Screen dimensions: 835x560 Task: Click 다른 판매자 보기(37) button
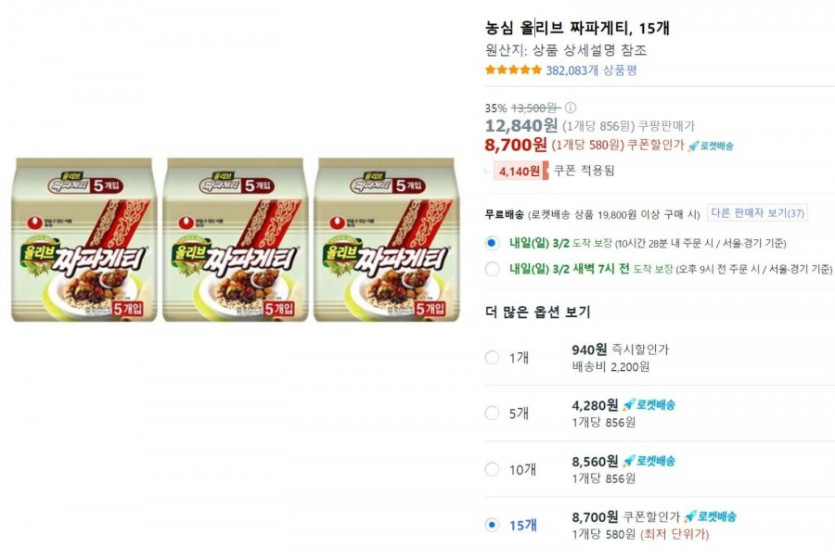coord(757,213)
